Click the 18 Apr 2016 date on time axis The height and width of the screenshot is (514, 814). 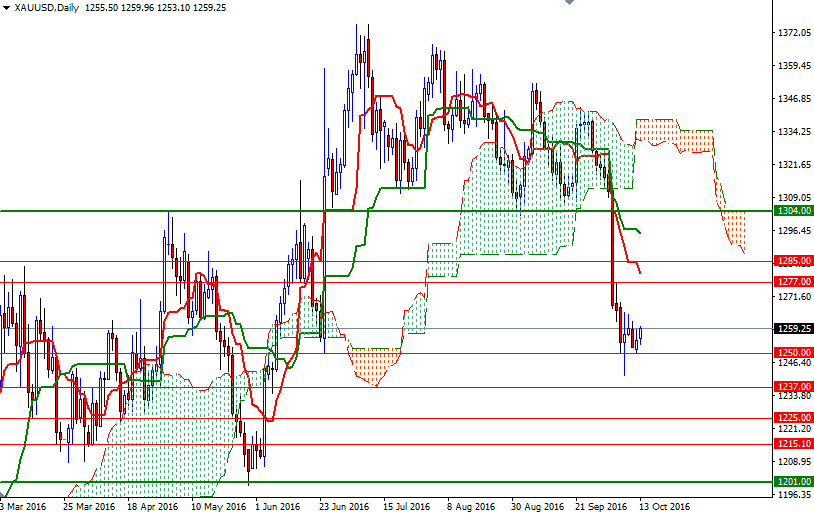point(153,506)
